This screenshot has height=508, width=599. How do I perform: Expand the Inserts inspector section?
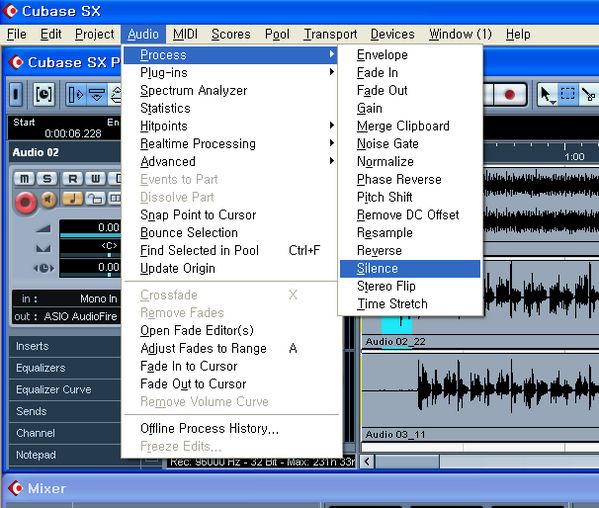[x=65, y=346]
